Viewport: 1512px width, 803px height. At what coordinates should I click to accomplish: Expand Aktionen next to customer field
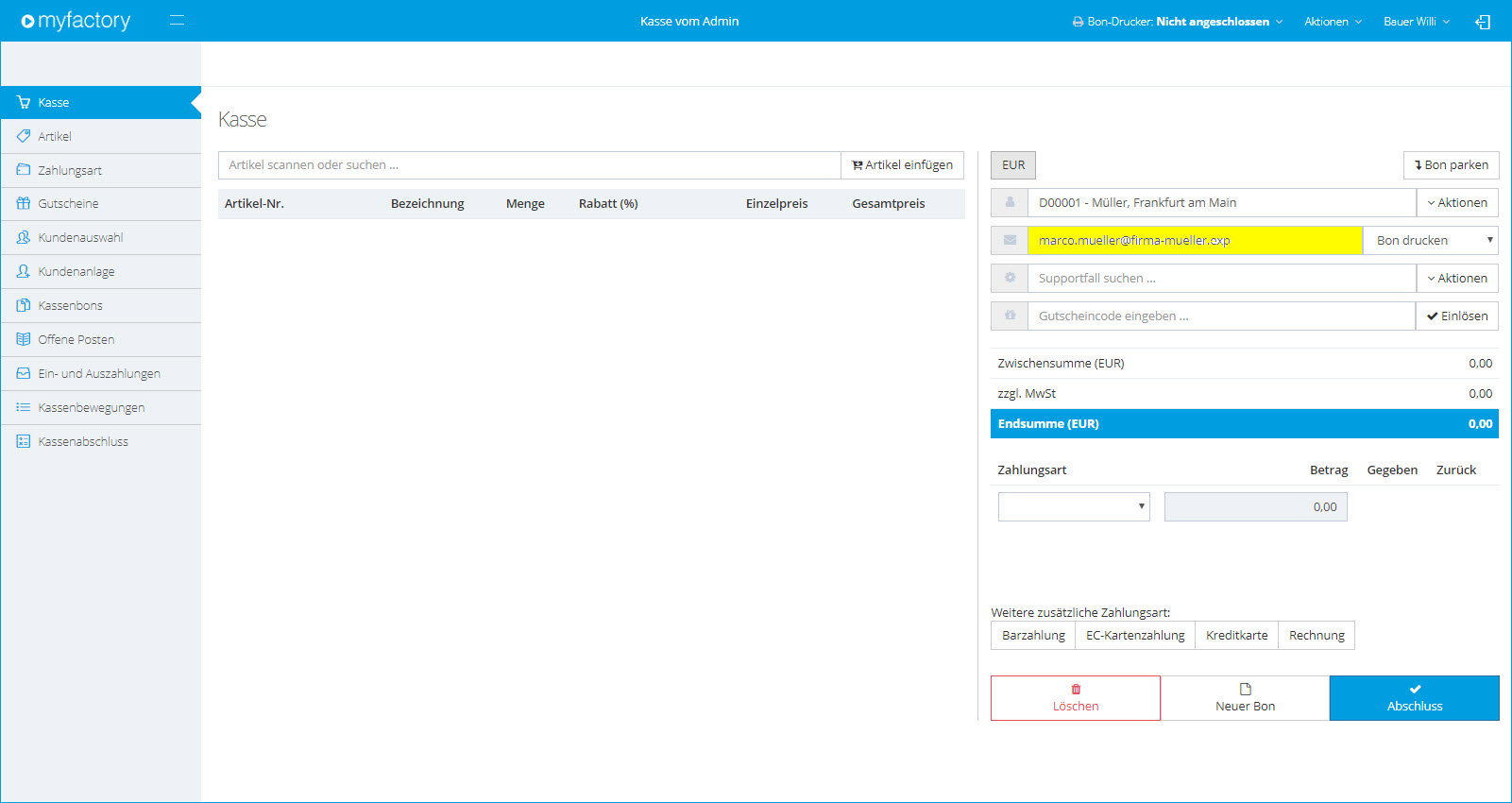[x=1457, y=202]
